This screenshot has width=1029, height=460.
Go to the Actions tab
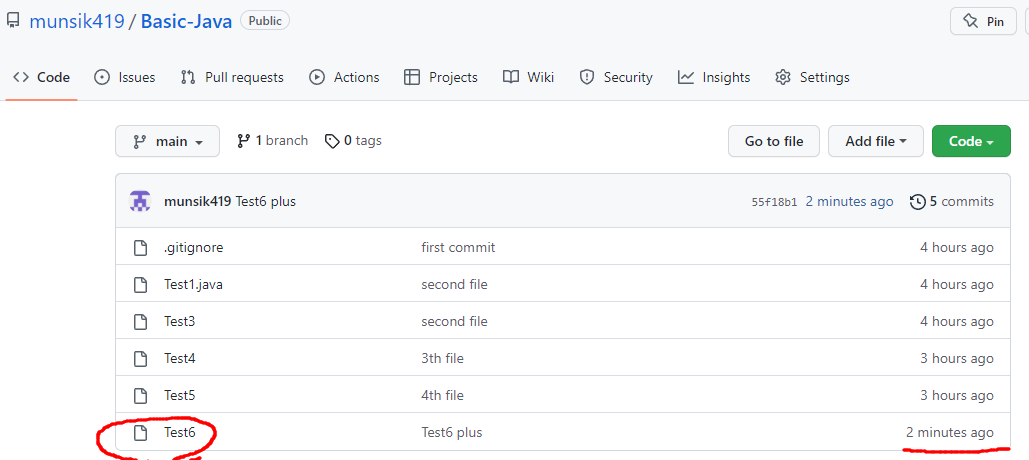(x=344, y=77)
